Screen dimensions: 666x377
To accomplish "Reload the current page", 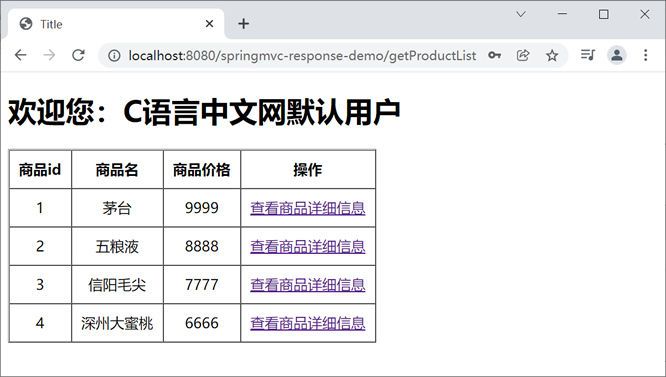I will click(78, 55).
